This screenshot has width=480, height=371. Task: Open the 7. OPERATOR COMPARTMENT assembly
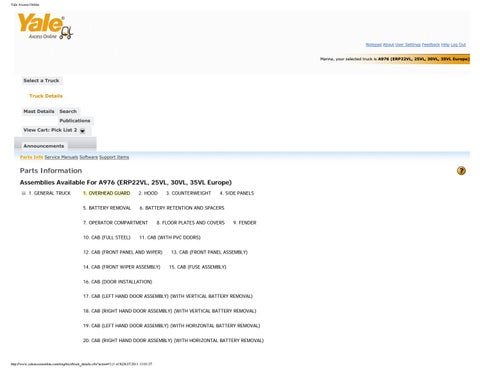(x=115, y=223)
